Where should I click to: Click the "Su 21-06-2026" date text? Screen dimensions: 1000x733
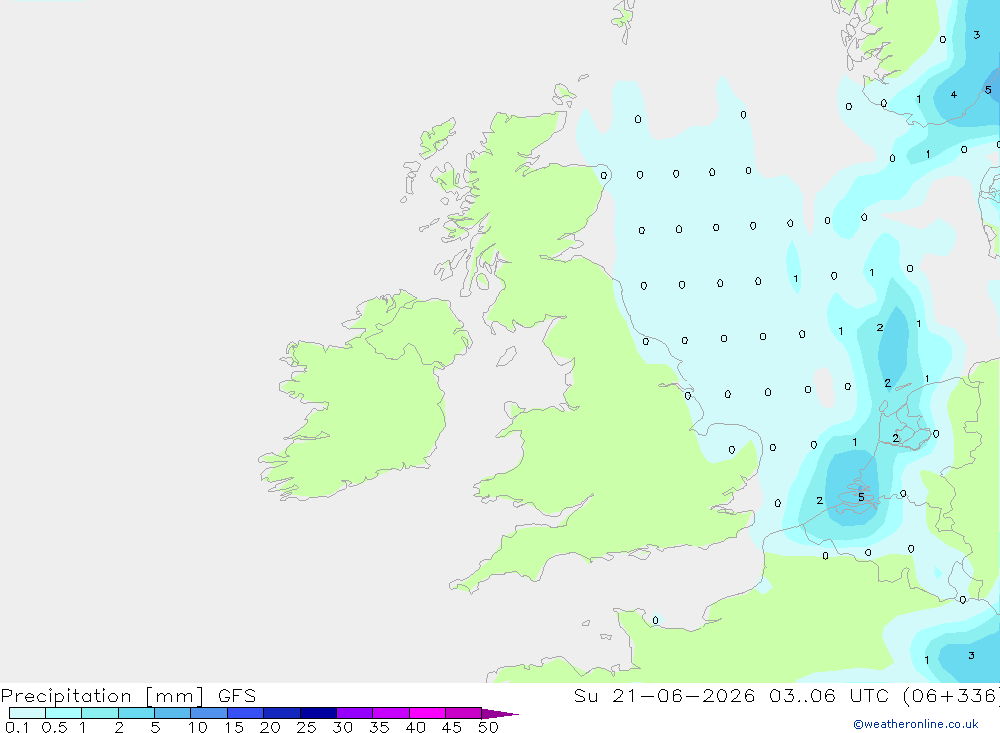click(x=665, y=696)
